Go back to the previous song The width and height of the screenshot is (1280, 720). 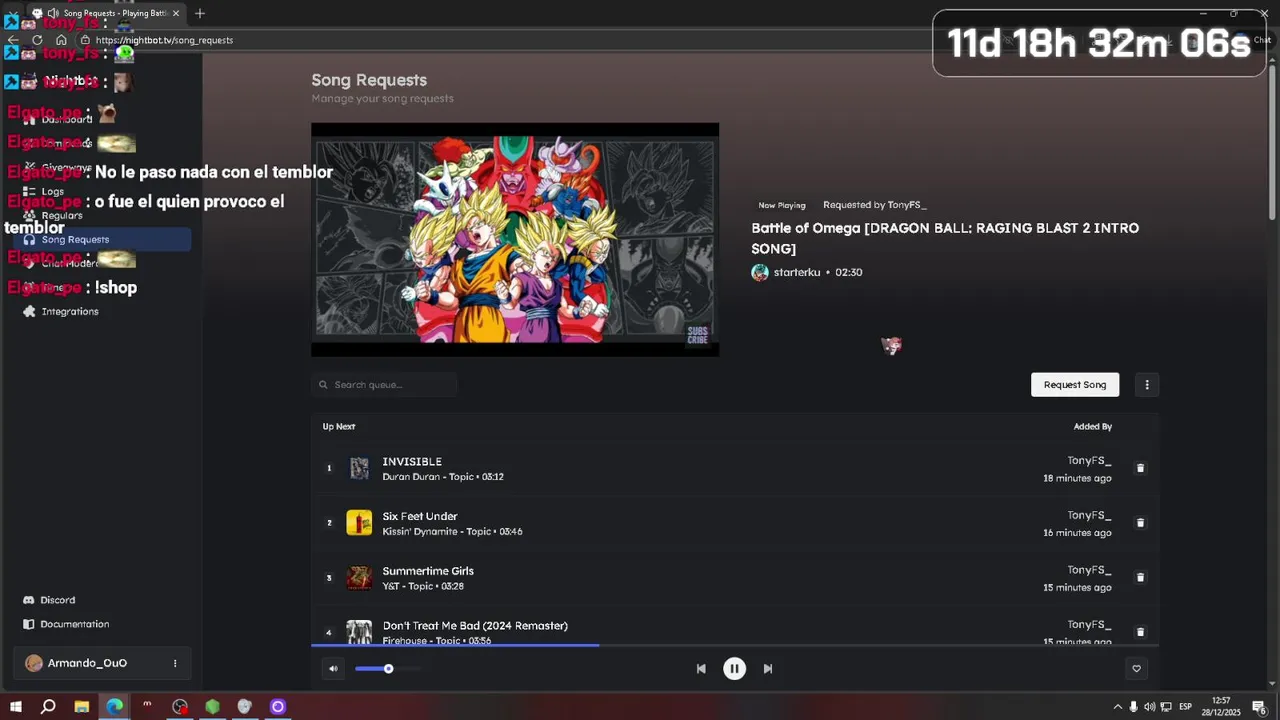701,669
